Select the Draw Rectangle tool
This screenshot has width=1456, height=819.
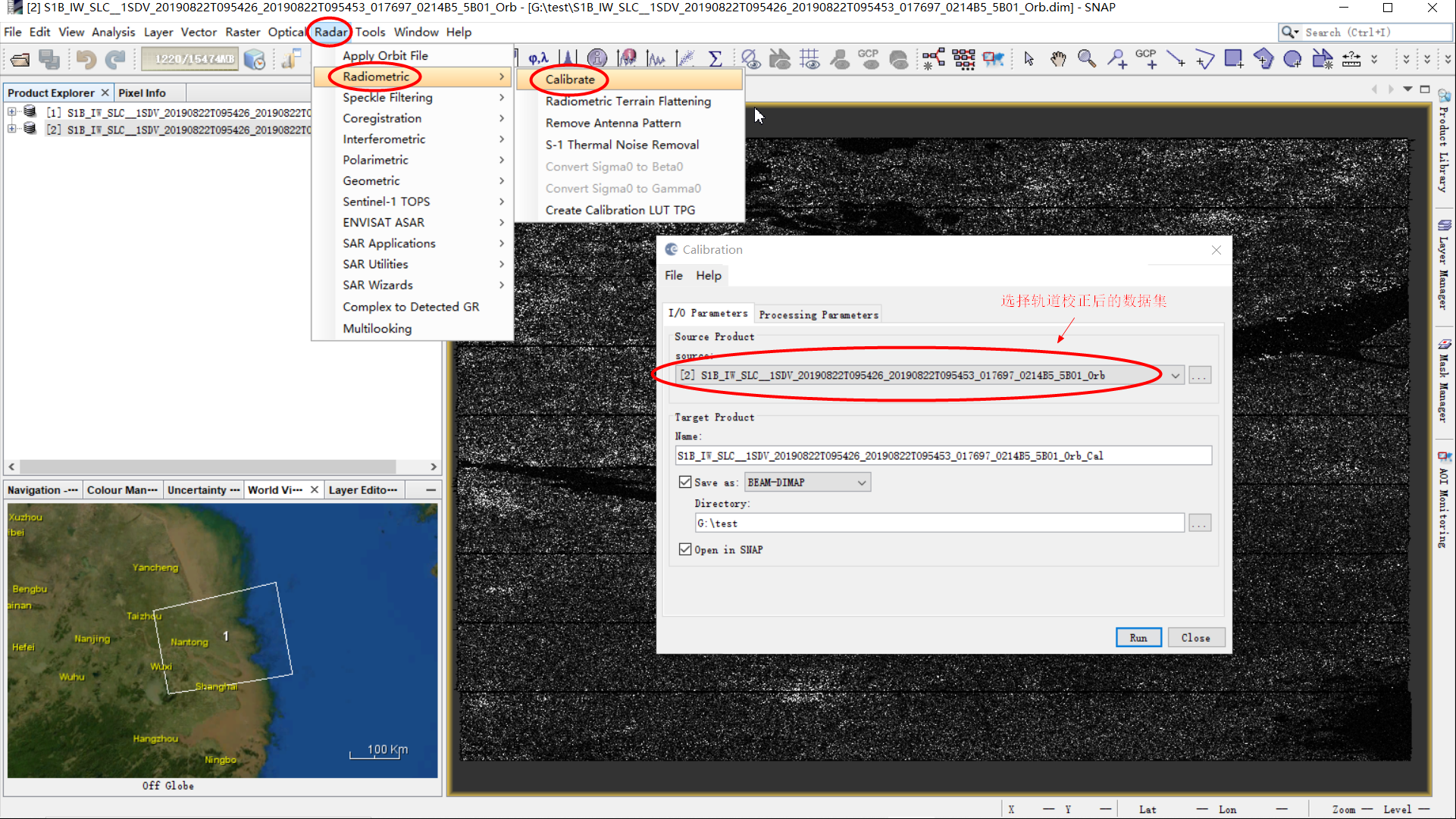[x=1234, y=58]
